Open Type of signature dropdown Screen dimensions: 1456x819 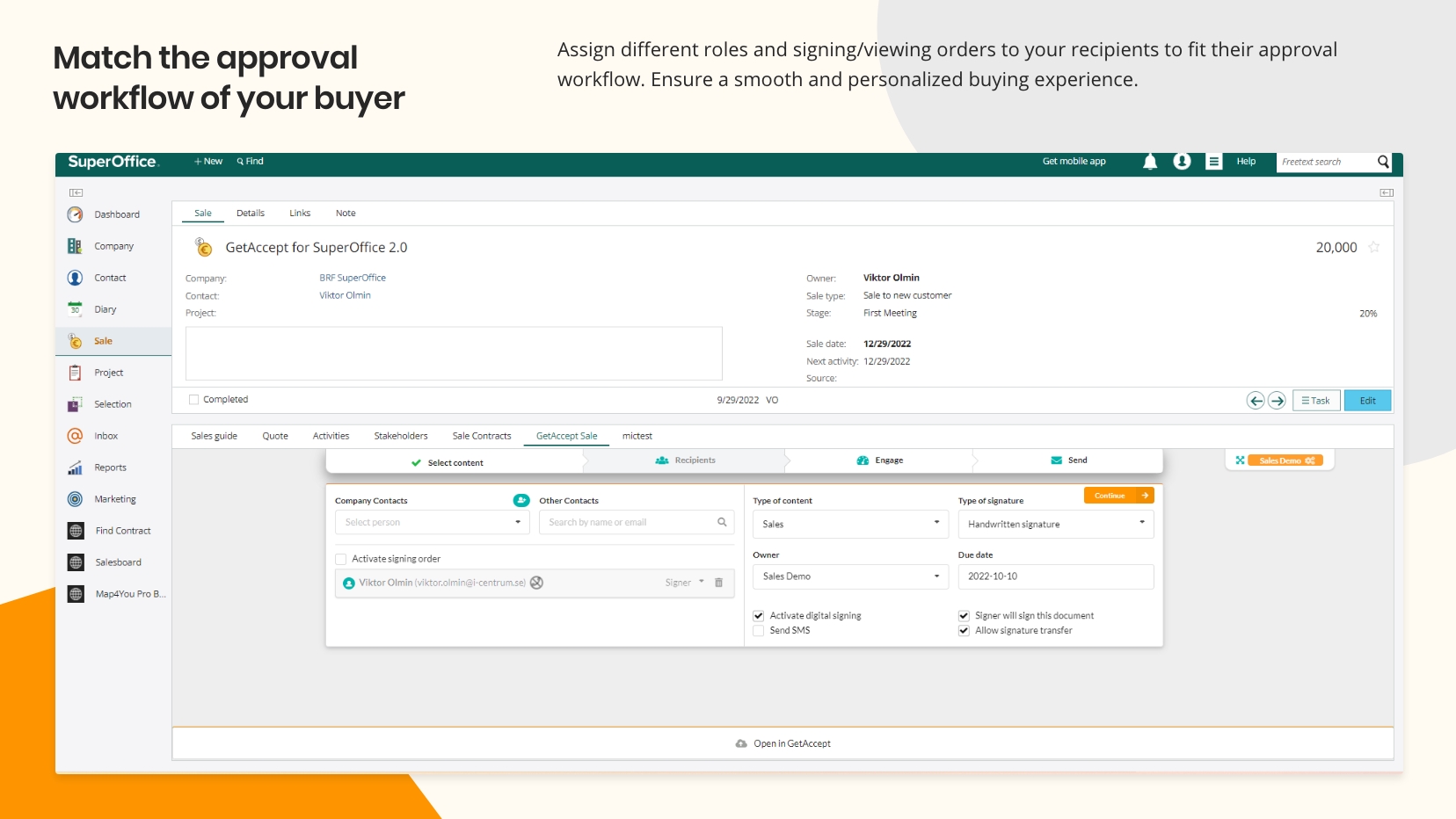tap(1055, 524)
